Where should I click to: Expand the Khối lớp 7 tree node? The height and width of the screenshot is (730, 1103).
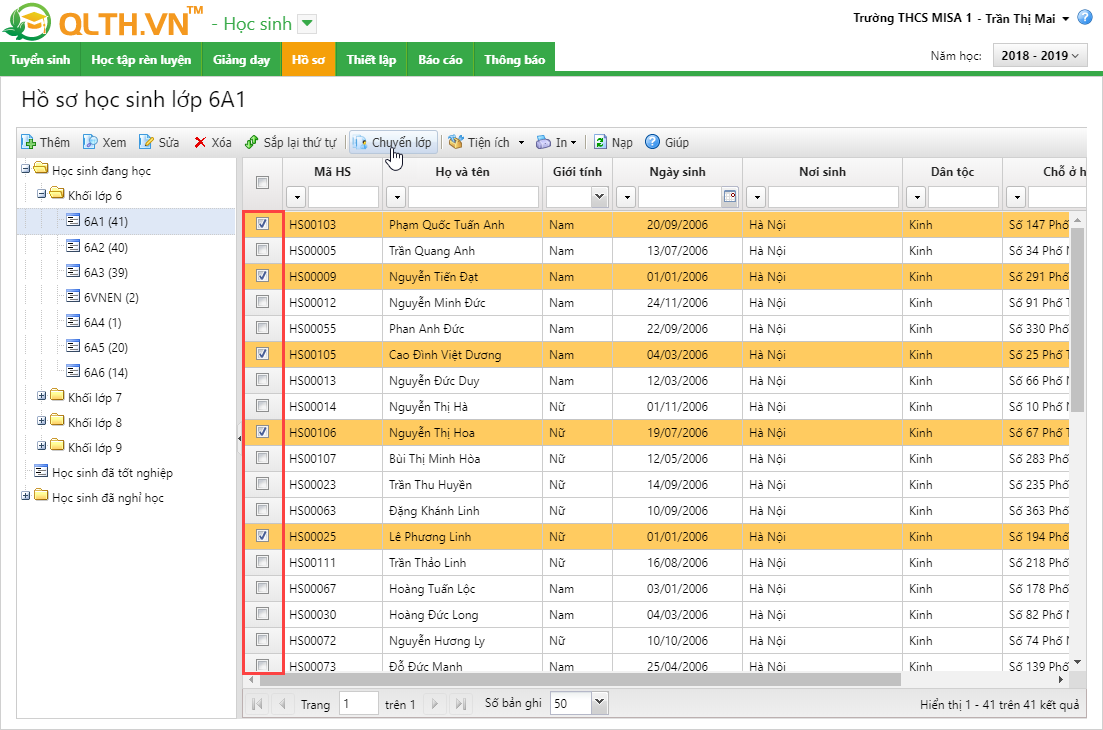click(x=42, y=397)
